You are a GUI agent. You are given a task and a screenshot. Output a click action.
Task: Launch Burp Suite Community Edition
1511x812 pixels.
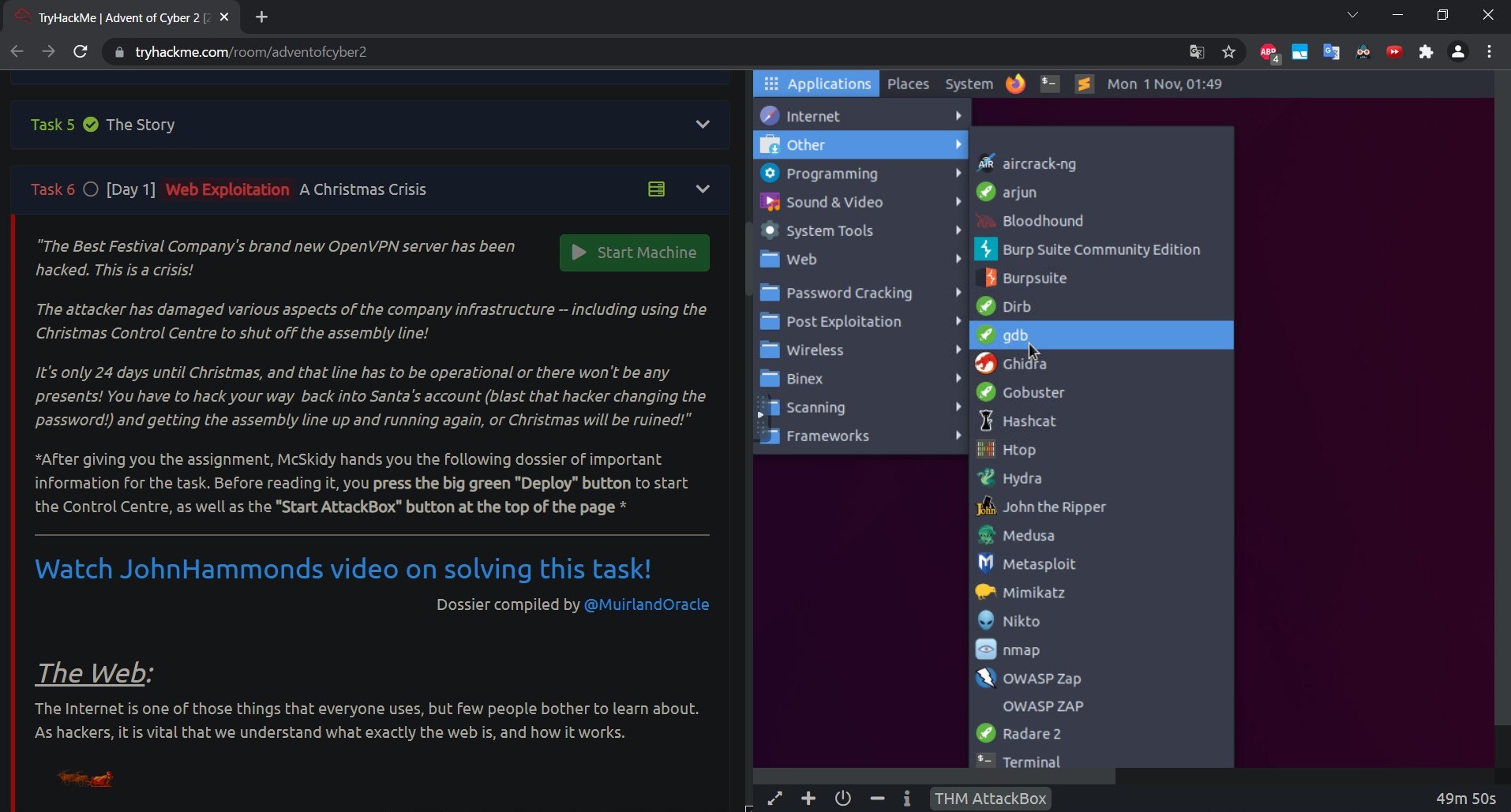[x=1101, y=249]
